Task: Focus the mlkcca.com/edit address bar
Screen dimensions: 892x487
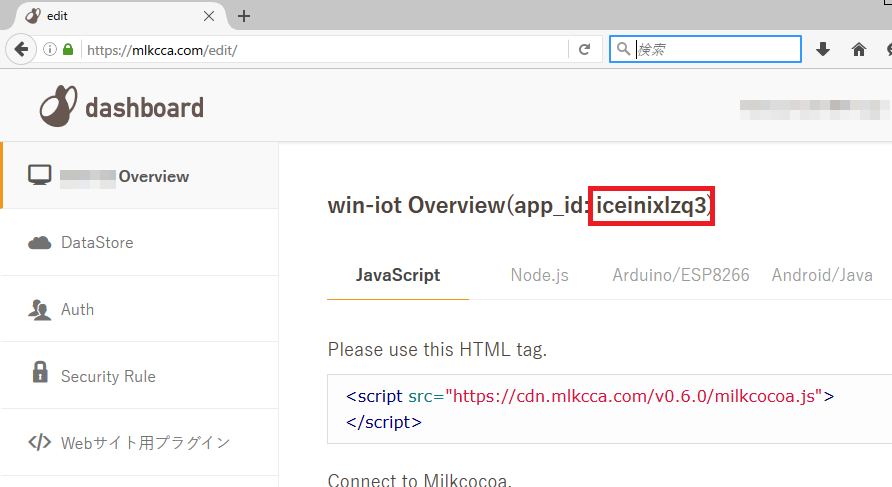Action: 324,49
